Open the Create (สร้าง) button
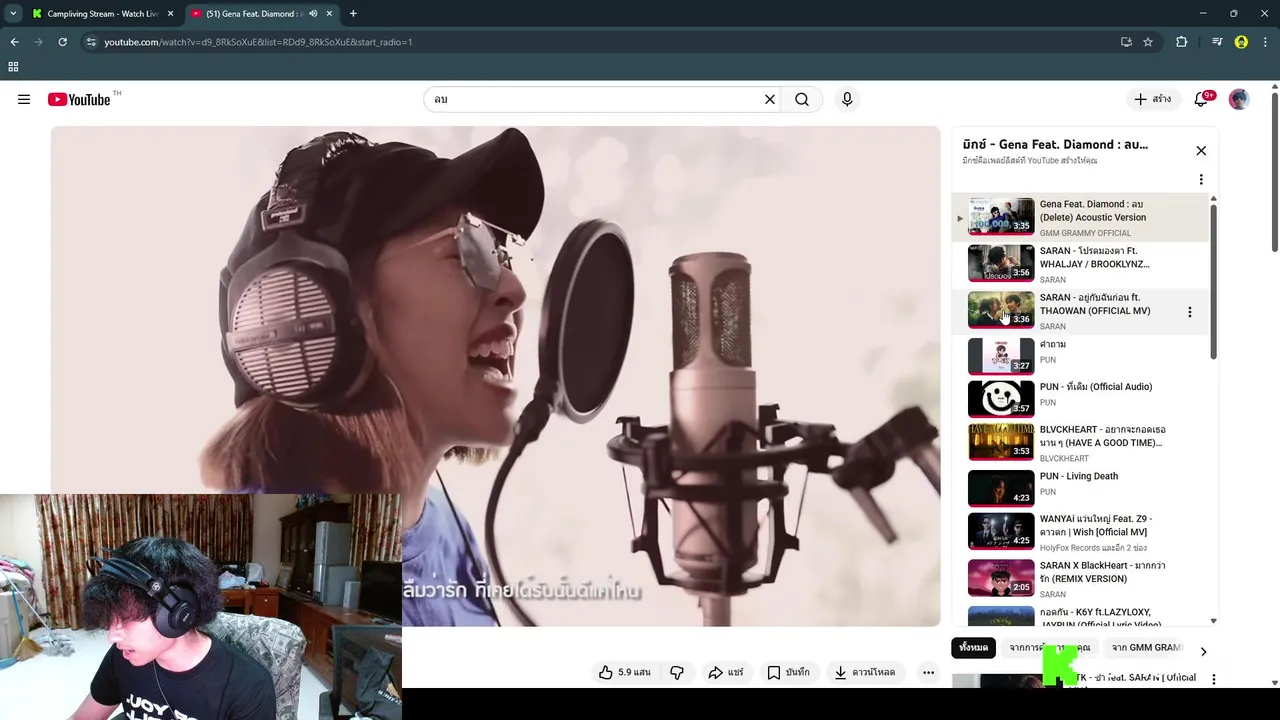Image resolution: width=1280 pixels, height=720 pixels. click(1152, 99)
